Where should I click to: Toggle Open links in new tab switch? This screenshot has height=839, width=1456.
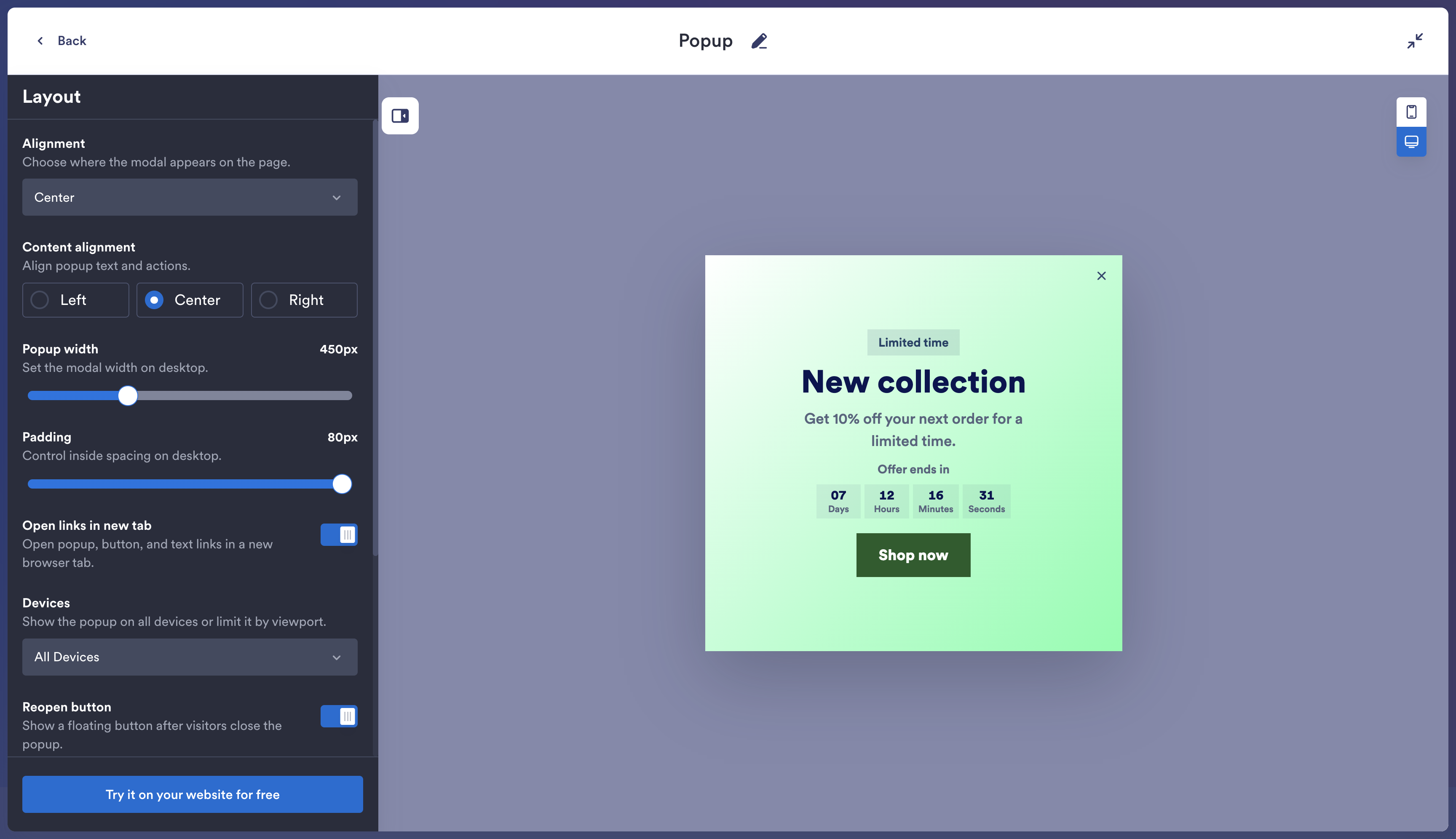click(x=339, y=535)
